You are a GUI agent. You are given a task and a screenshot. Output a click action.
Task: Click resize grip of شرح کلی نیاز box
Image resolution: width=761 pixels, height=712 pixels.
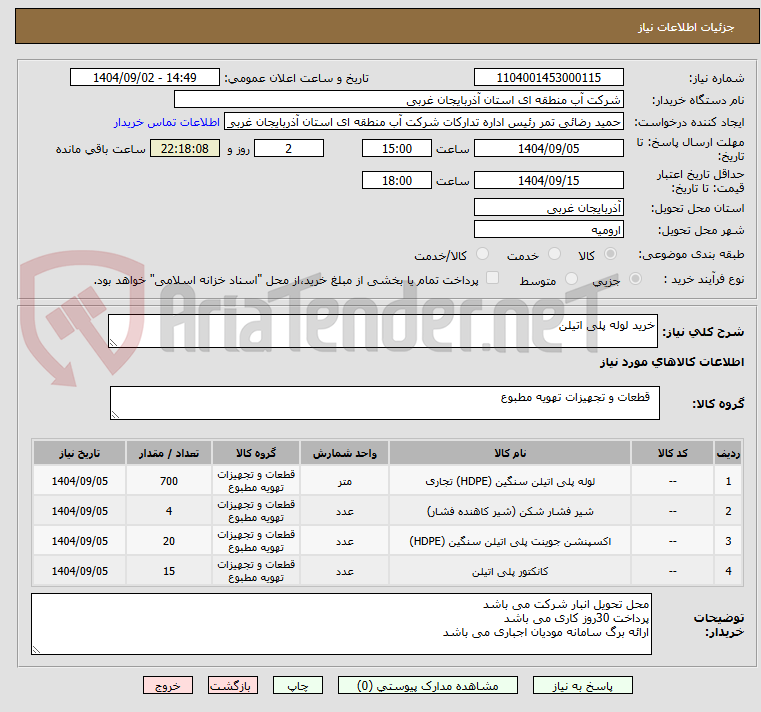tap(113, 343)
